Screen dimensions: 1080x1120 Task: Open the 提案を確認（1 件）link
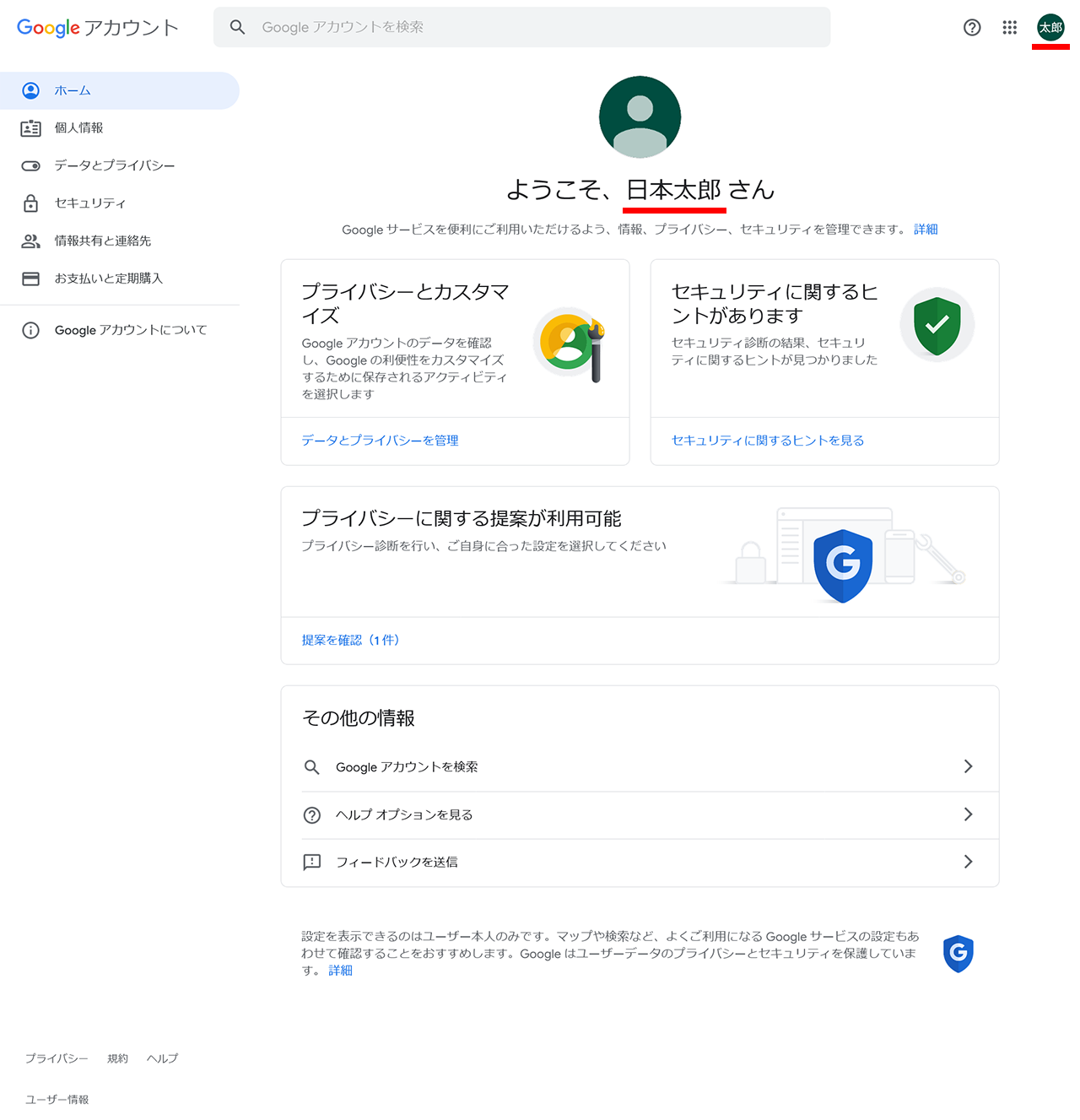(351, 641)
